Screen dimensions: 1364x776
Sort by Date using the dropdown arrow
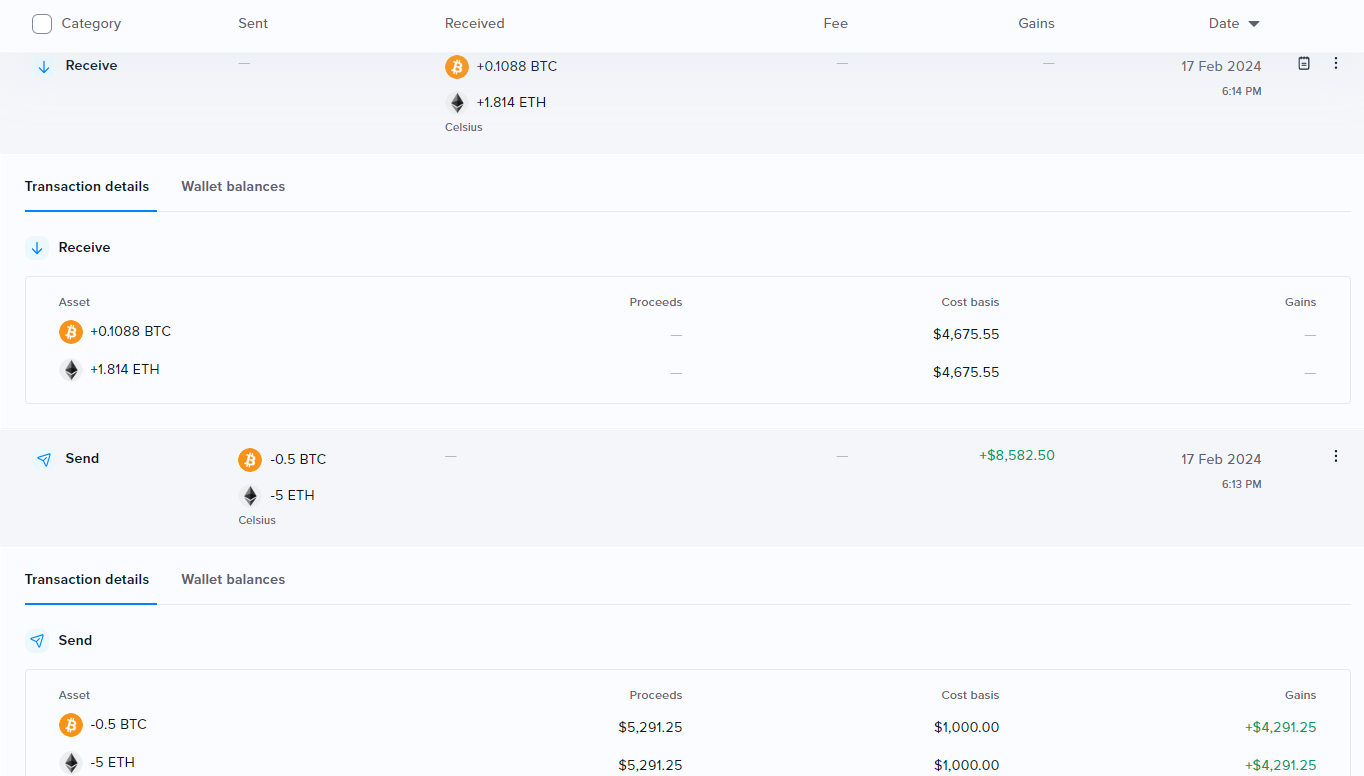(1254, 24)
